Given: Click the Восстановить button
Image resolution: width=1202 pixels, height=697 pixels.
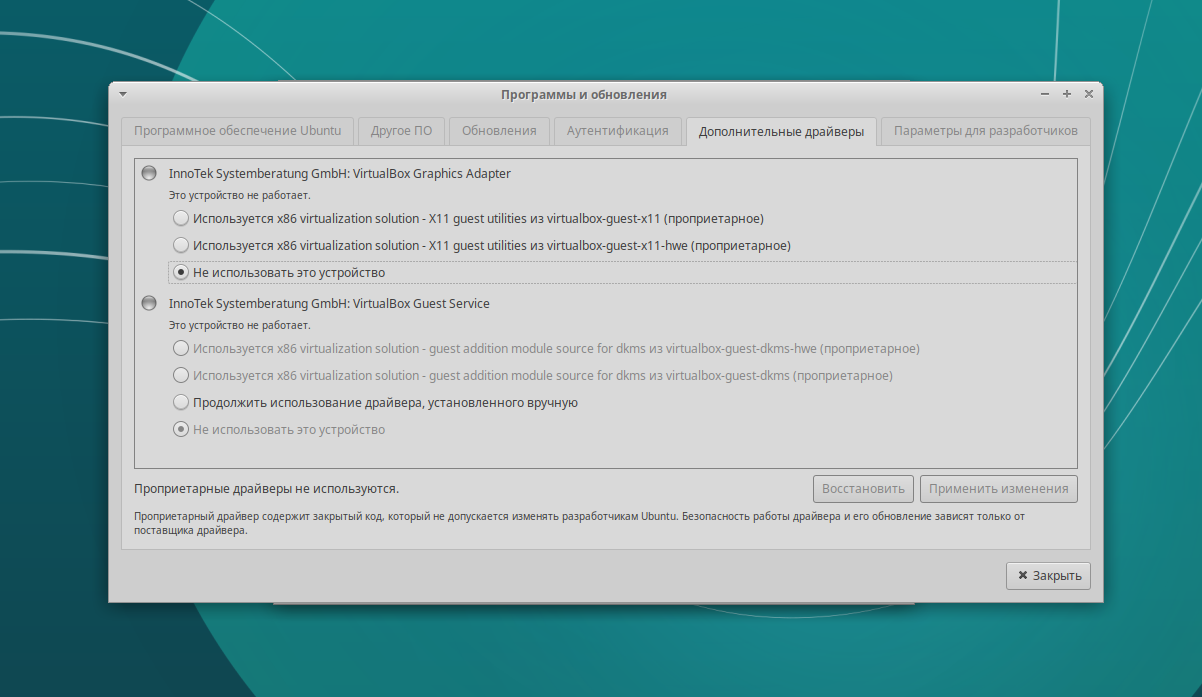Looking at the screenshot, I should click(x=863, y=489).
